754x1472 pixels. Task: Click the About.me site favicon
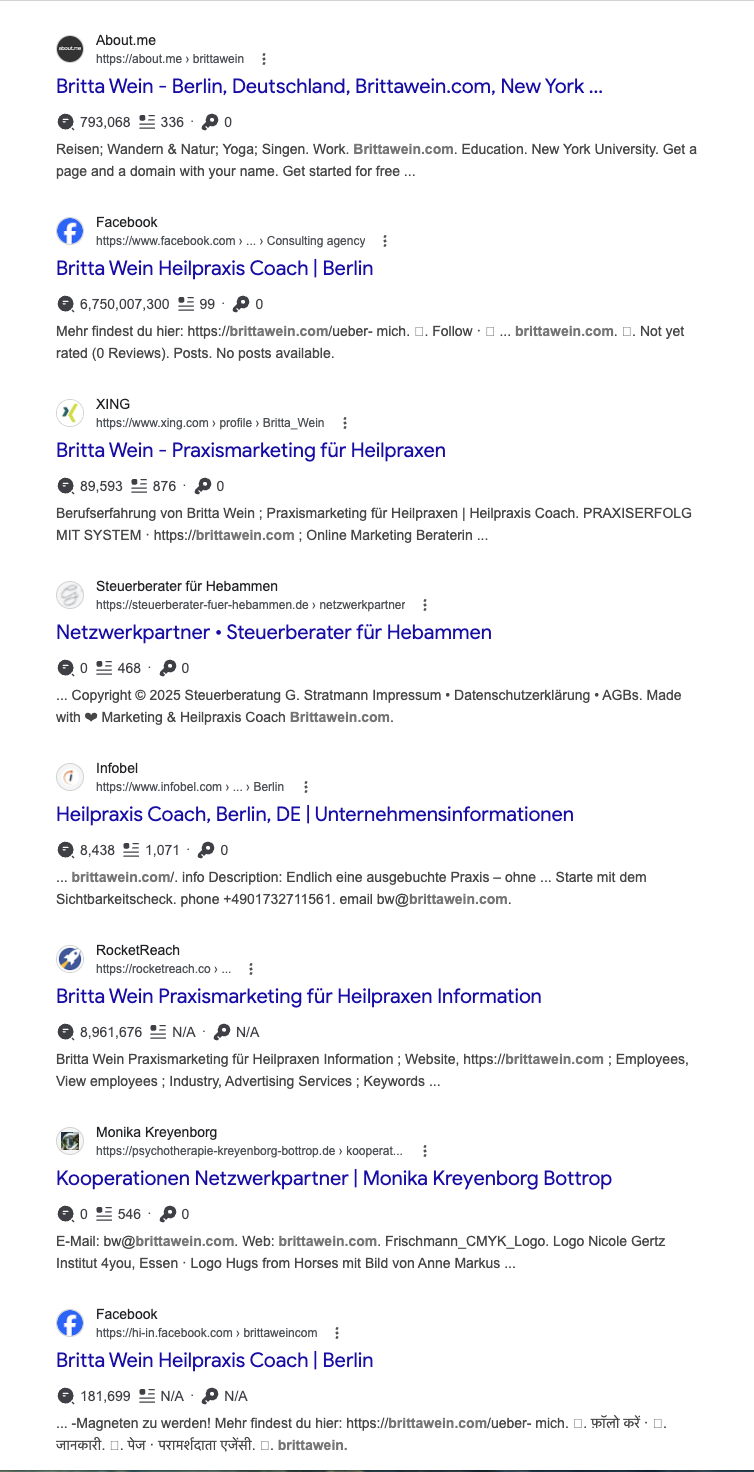point(70,49)
